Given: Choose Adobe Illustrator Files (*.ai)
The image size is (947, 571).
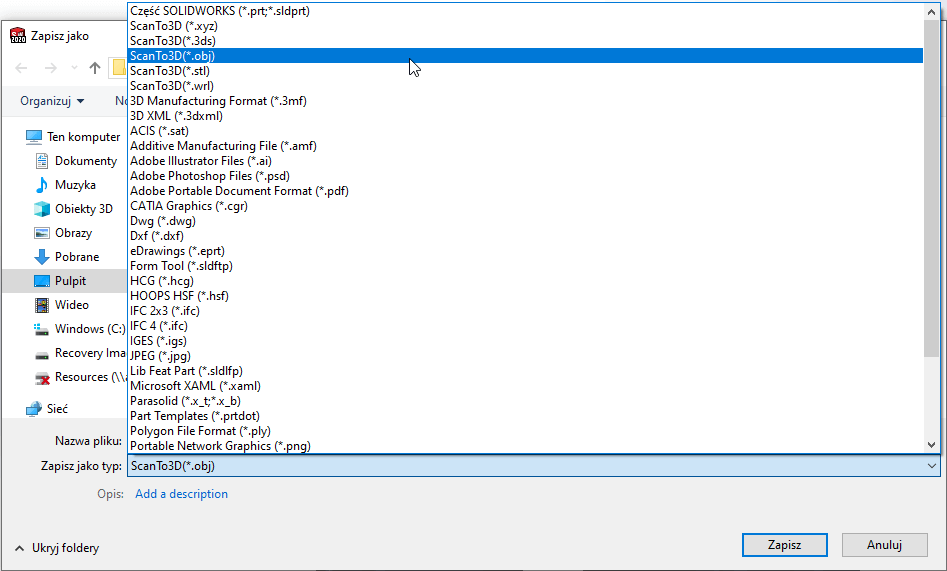Looking at the screenshot, I should [525, 161].
